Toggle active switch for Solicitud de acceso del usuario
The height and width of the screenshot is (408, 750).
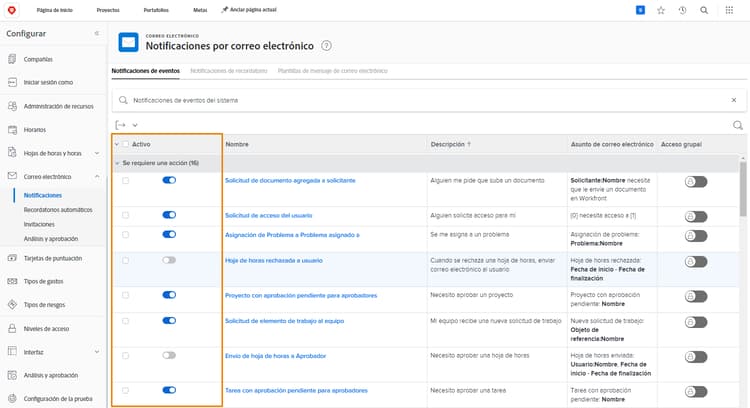[169, 215]
